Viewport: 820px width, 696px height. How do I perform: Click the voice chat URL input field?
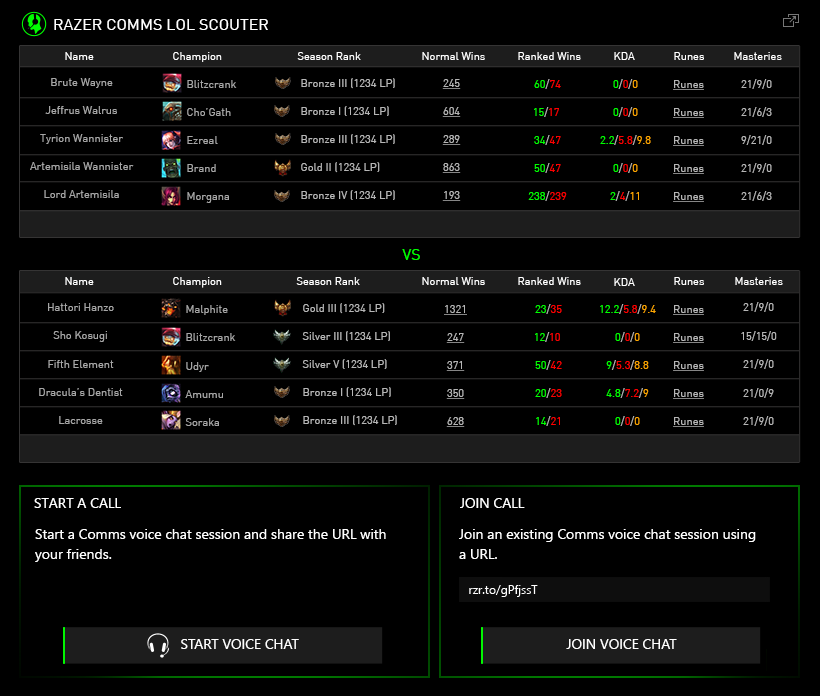click(614, 590)
